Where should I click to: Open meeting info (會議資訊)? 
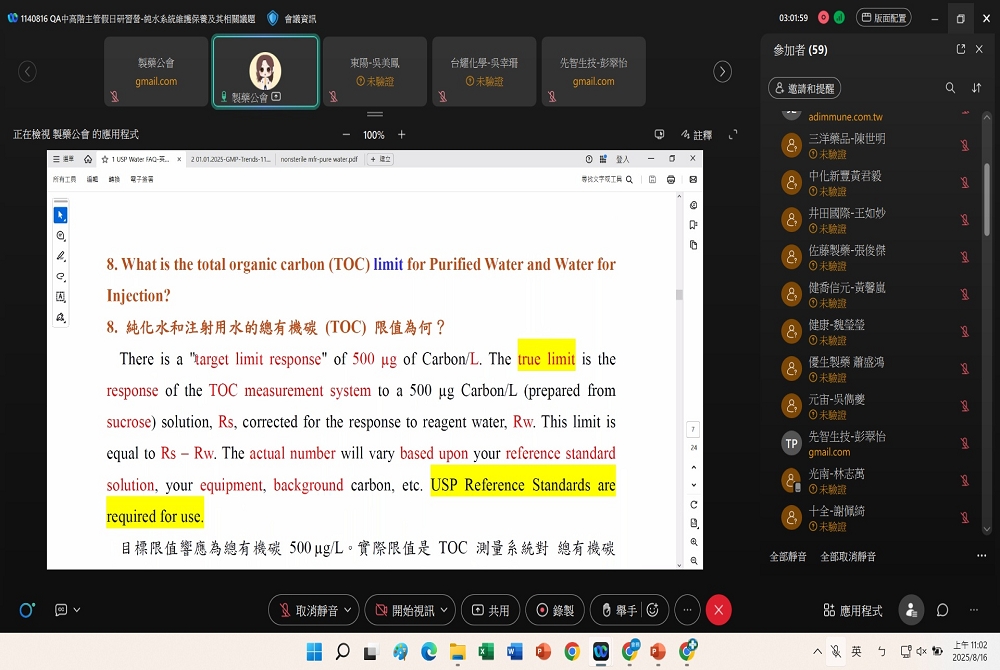coord(292,18)
